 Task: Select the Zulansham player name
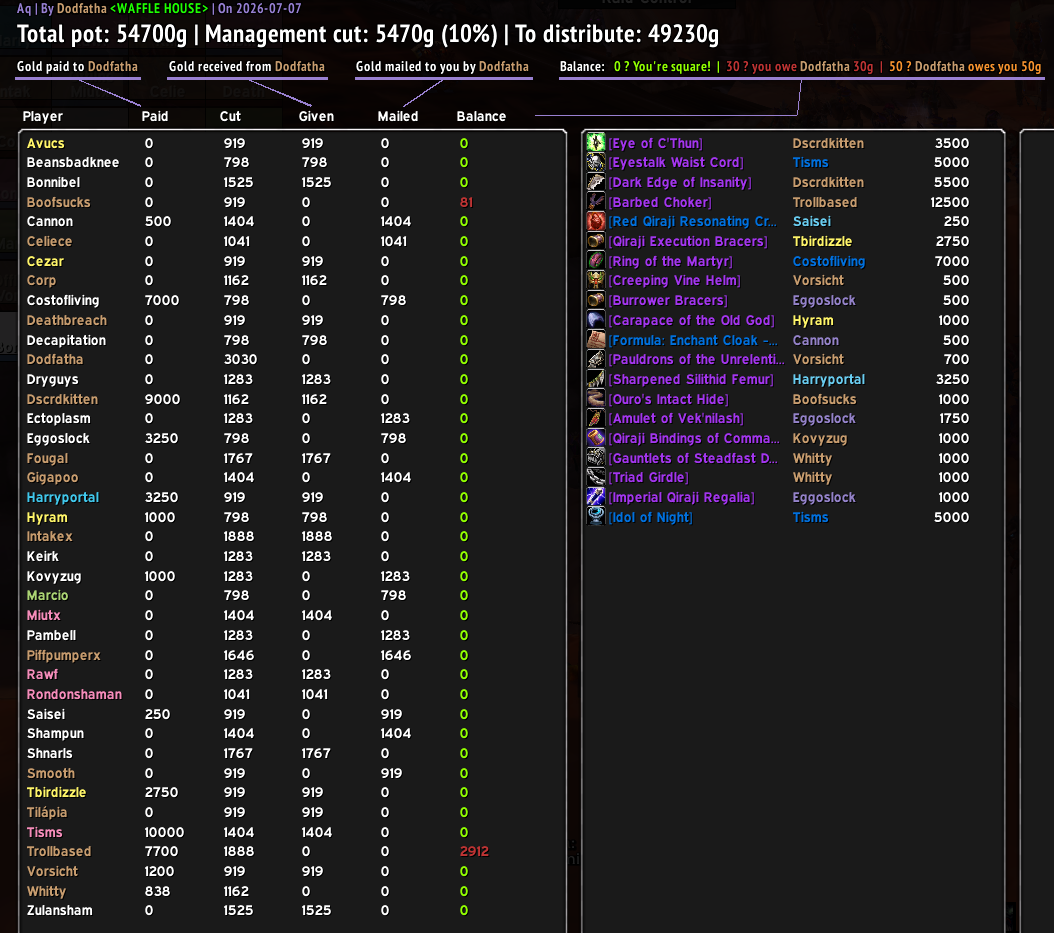coord(59,910)
